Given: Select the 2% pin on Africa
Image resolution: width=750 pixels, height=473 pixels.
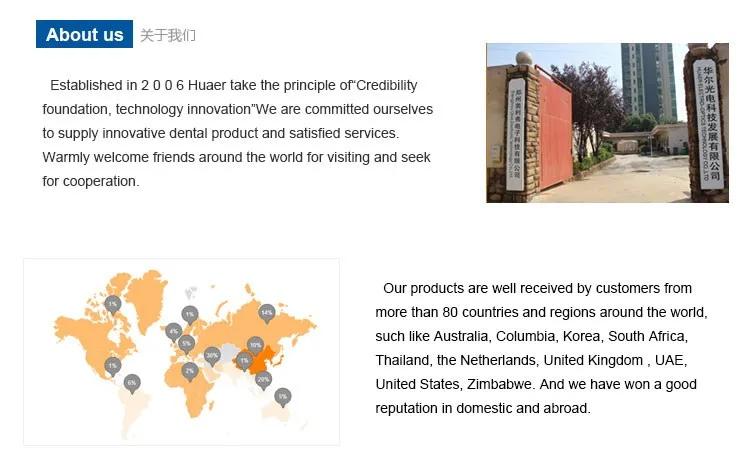Looking at the screenshot, I should [x=189, y=370].
